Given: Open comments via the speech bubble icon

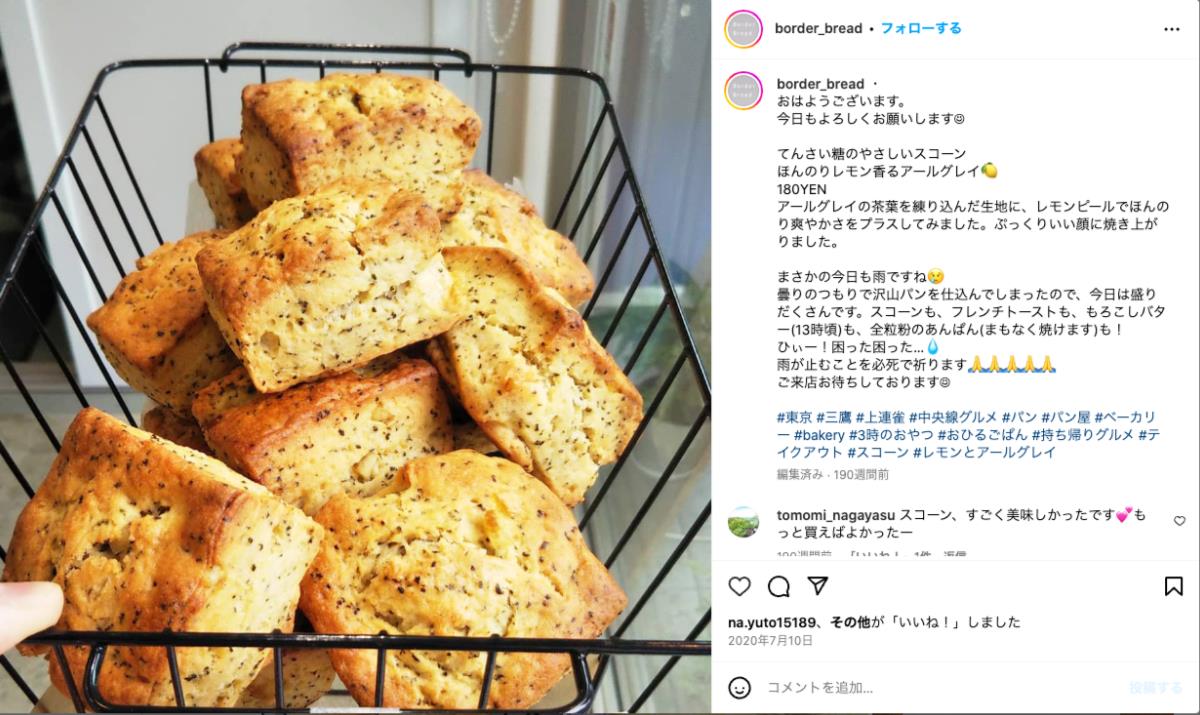Looking at the screenshot, I should pos(778,586).
